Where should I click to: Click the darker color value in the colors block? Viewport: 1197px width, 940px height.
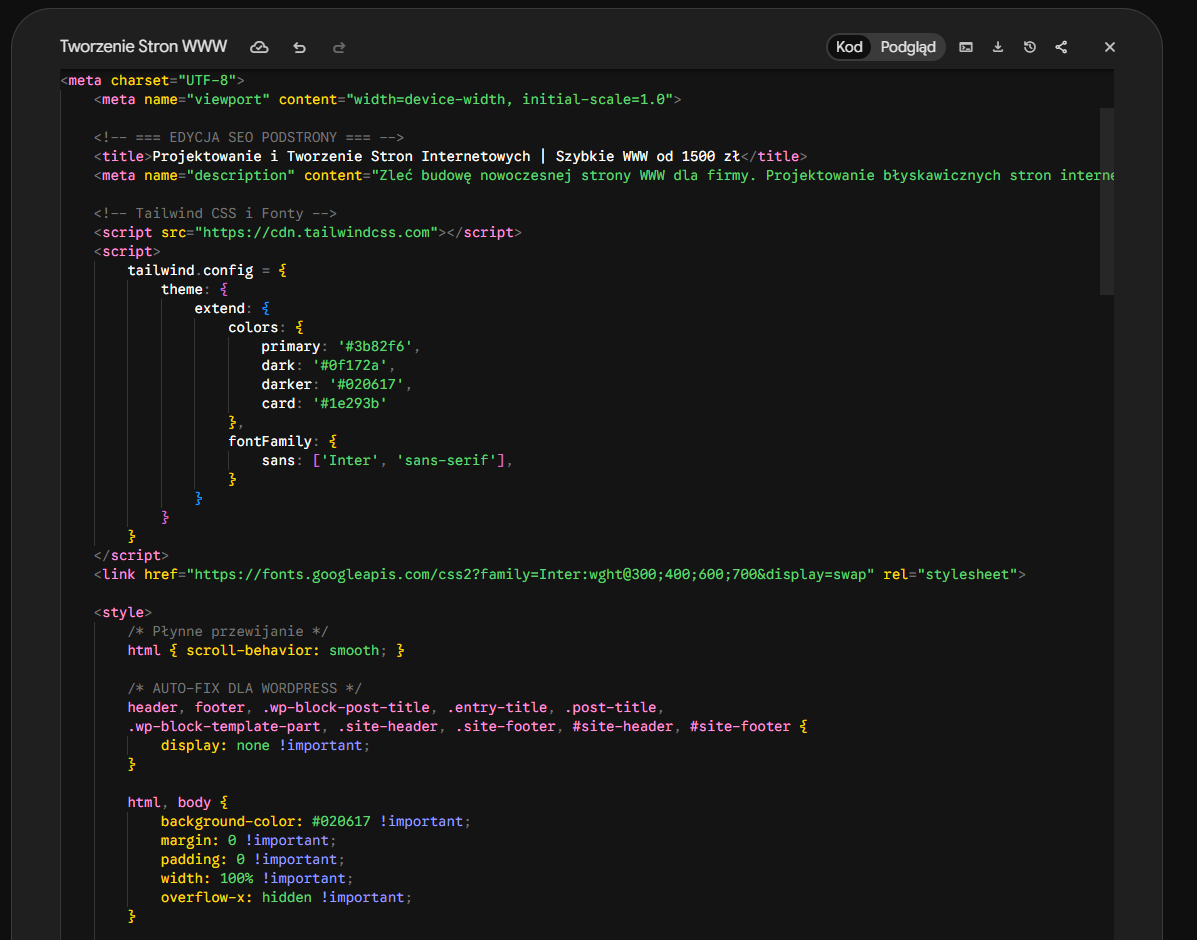coord(366,385)
